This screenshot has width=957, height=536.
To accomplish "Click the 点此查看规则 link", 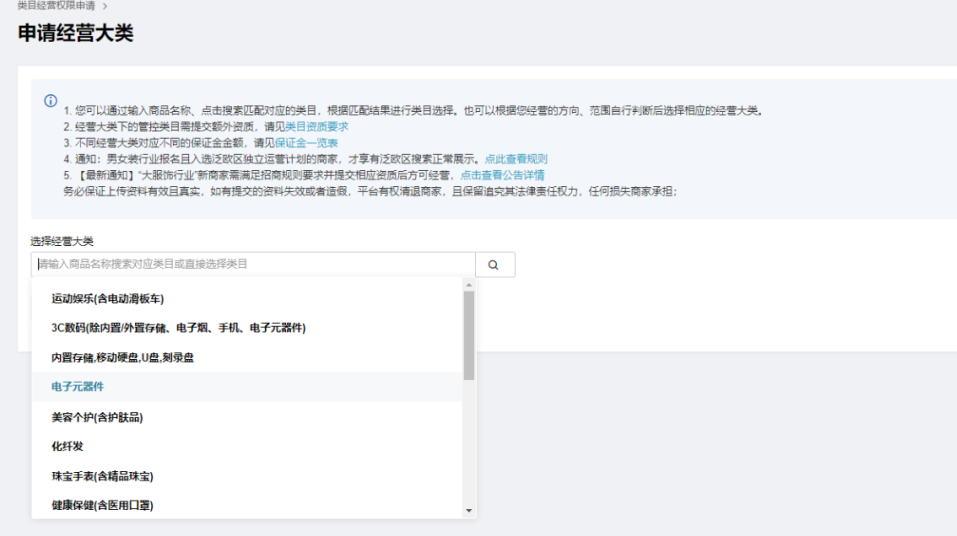I will point(516,159).
